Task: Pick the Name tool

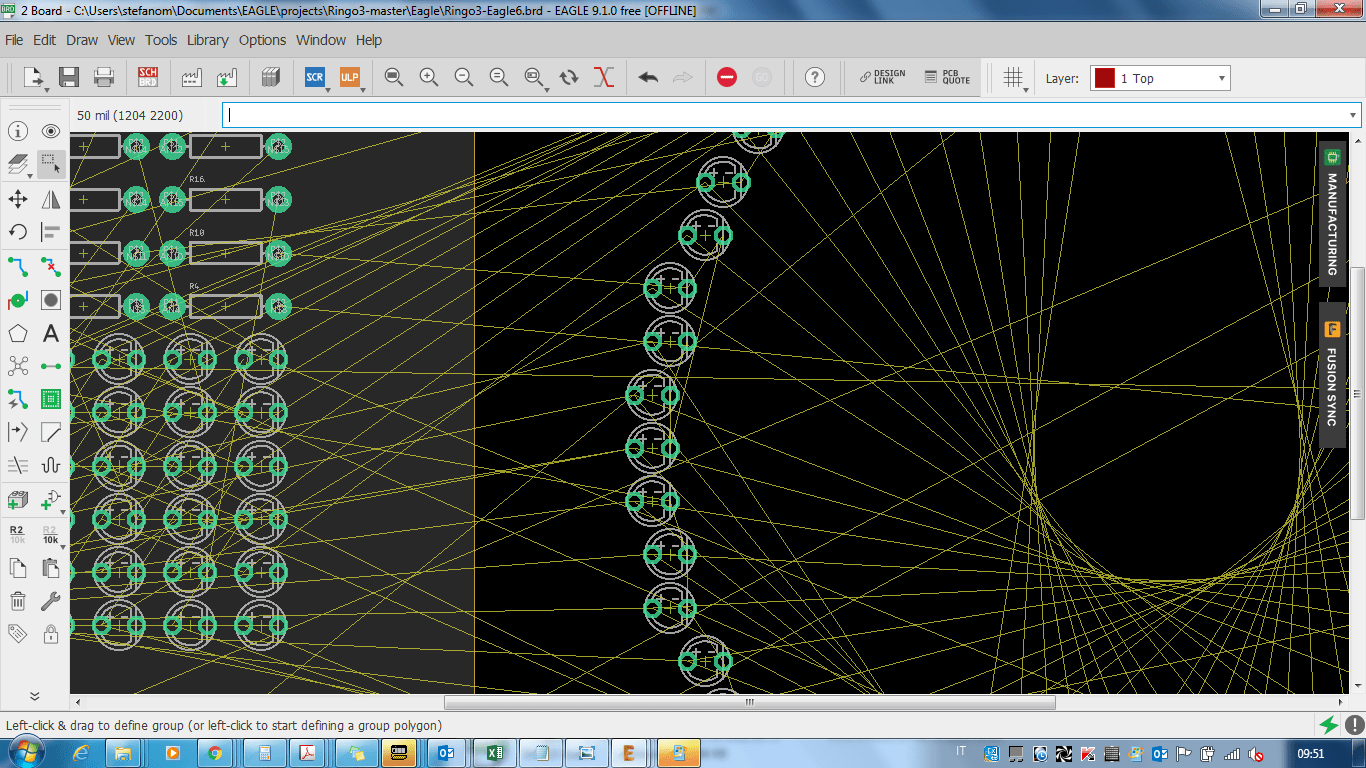Action: click(x=18, y=534)
